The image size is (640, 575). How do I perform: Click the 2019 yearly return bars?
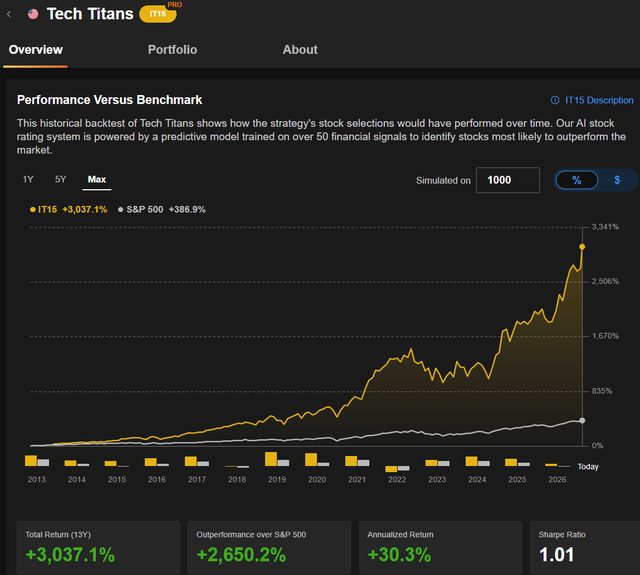[x=276, y=460]
